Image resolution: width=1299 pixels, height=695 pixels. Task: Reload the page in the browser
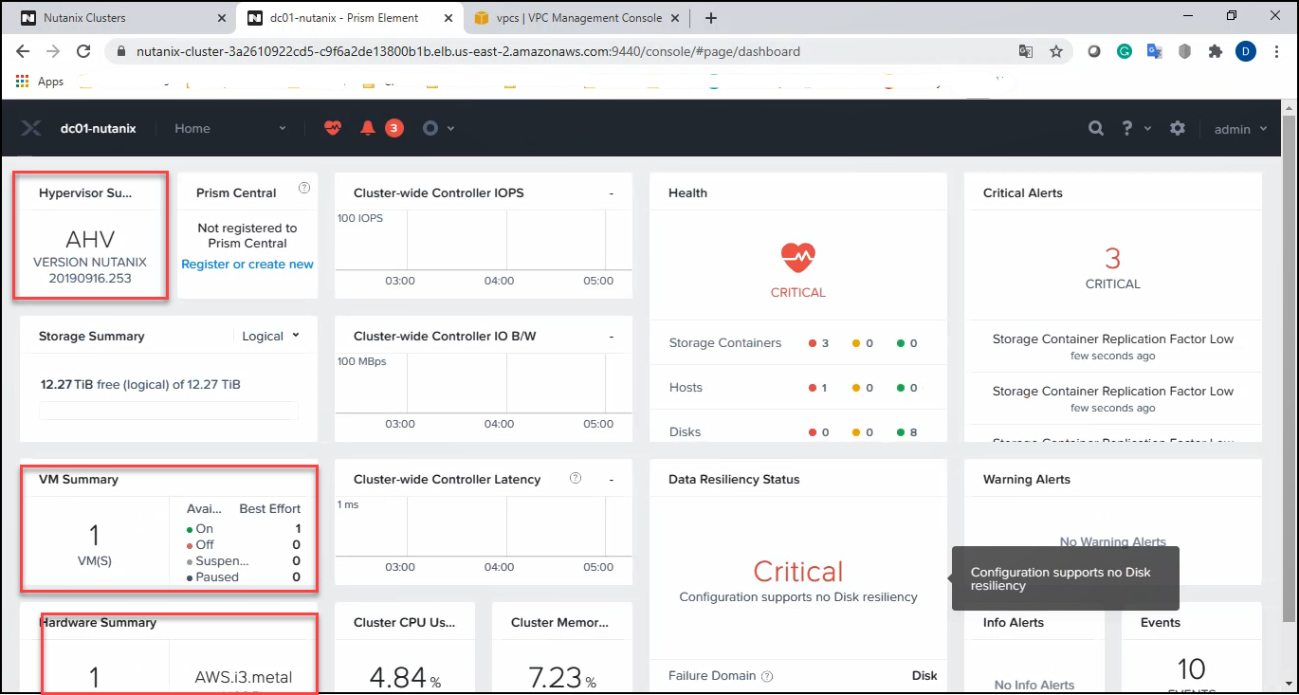84,51
